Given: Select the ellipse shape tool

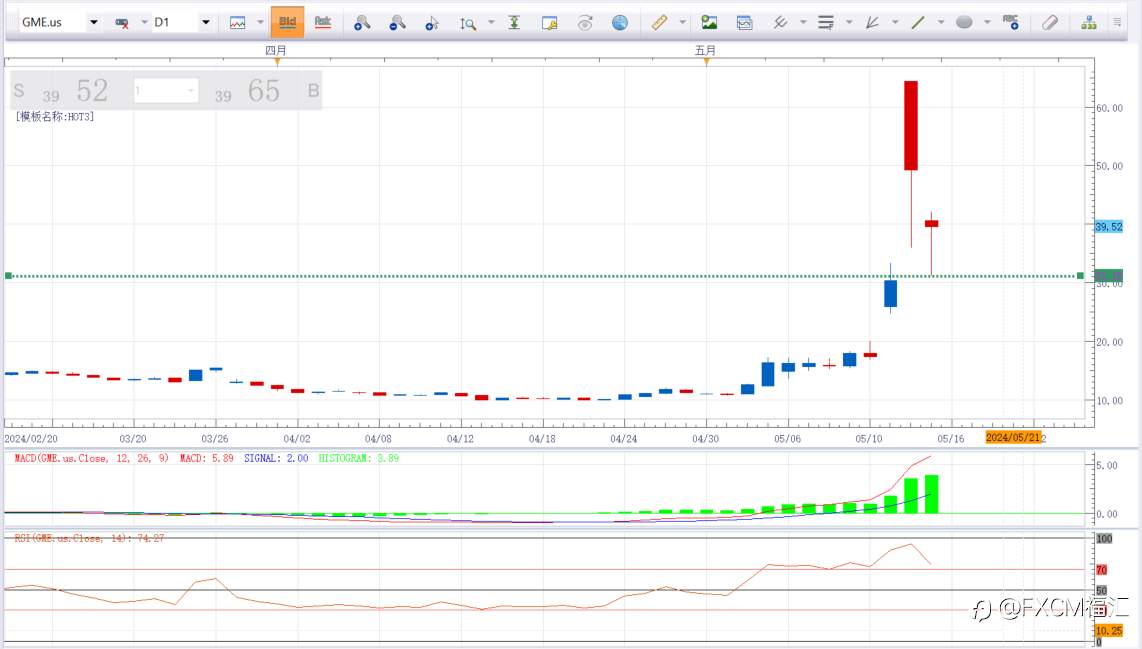Looking at the screenshot, I should [964, 23].
